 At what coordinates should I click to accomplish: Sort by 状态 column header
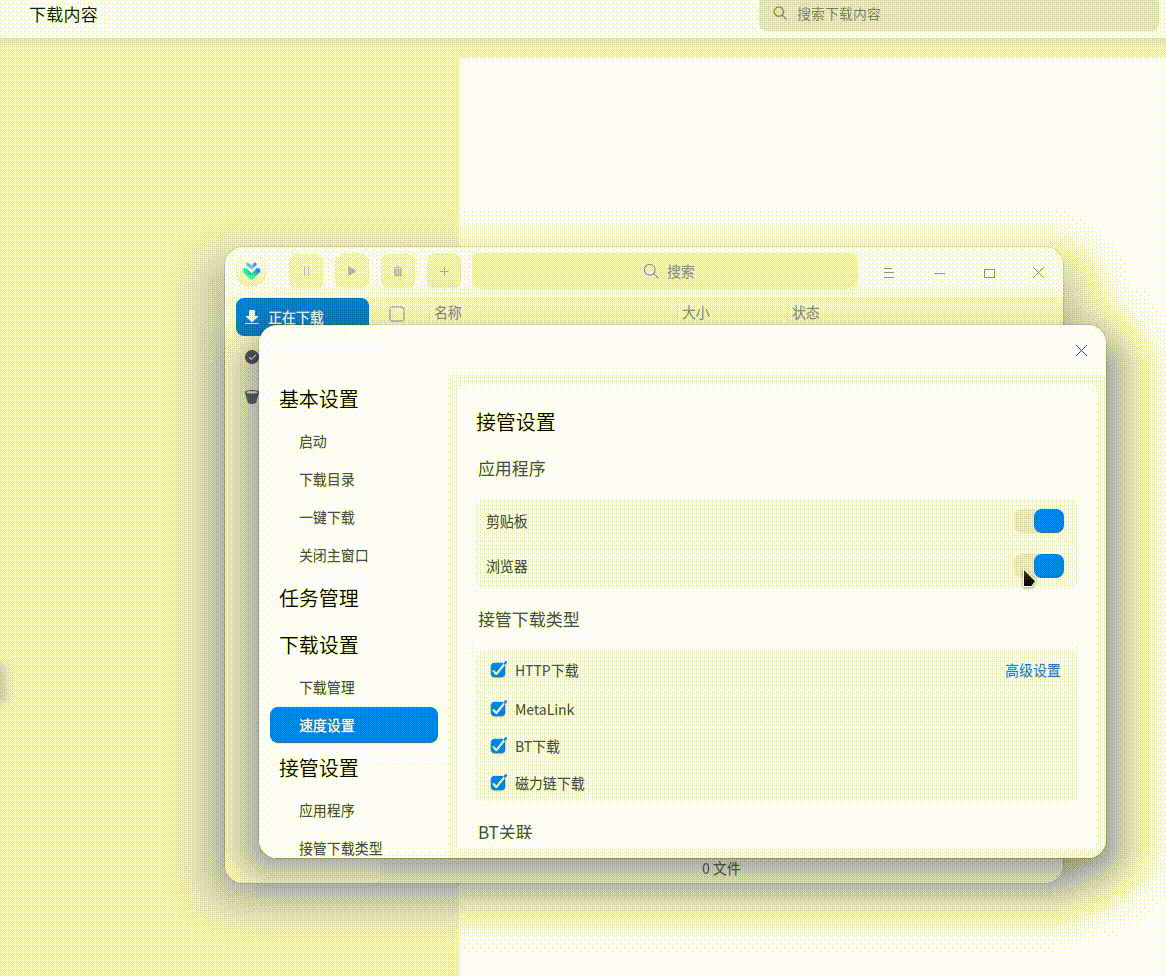(x=806, y=313)
